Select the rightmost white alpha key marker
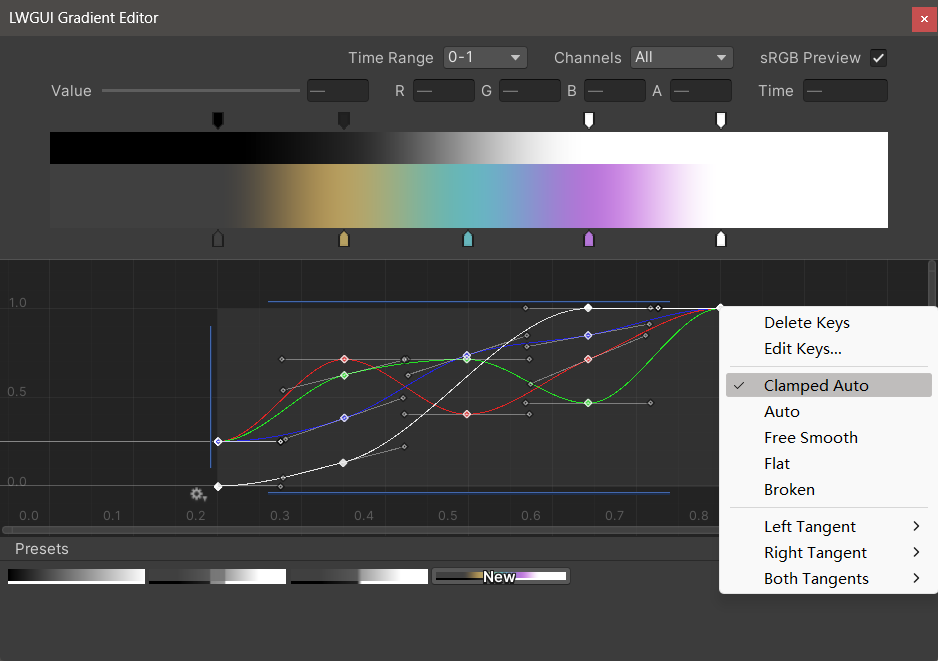The image size is (938, 661). click(721, 120)
